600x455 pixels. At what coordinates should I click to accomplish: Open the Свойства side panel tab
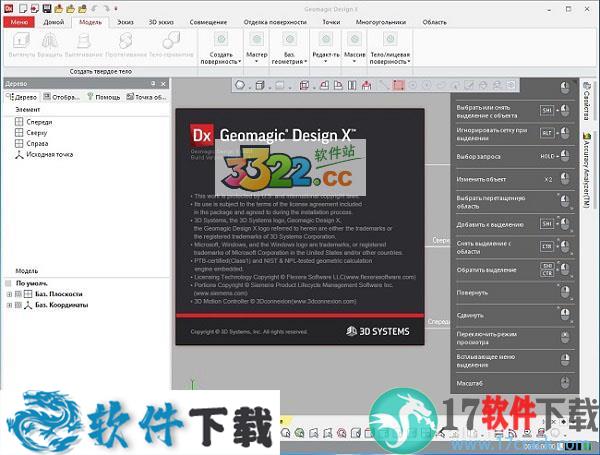click(587, 100)
